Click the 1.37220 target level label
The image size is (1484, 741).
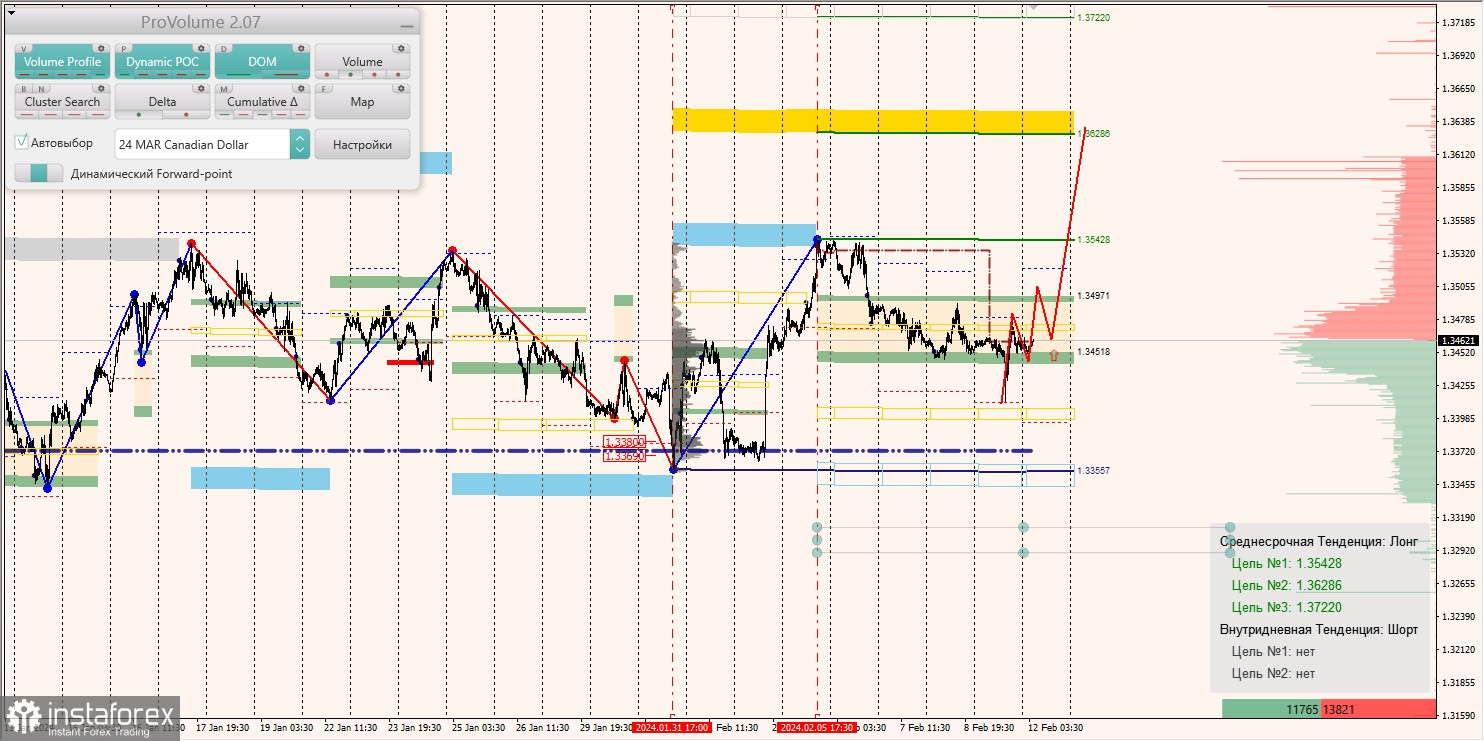click(1093, 18)
